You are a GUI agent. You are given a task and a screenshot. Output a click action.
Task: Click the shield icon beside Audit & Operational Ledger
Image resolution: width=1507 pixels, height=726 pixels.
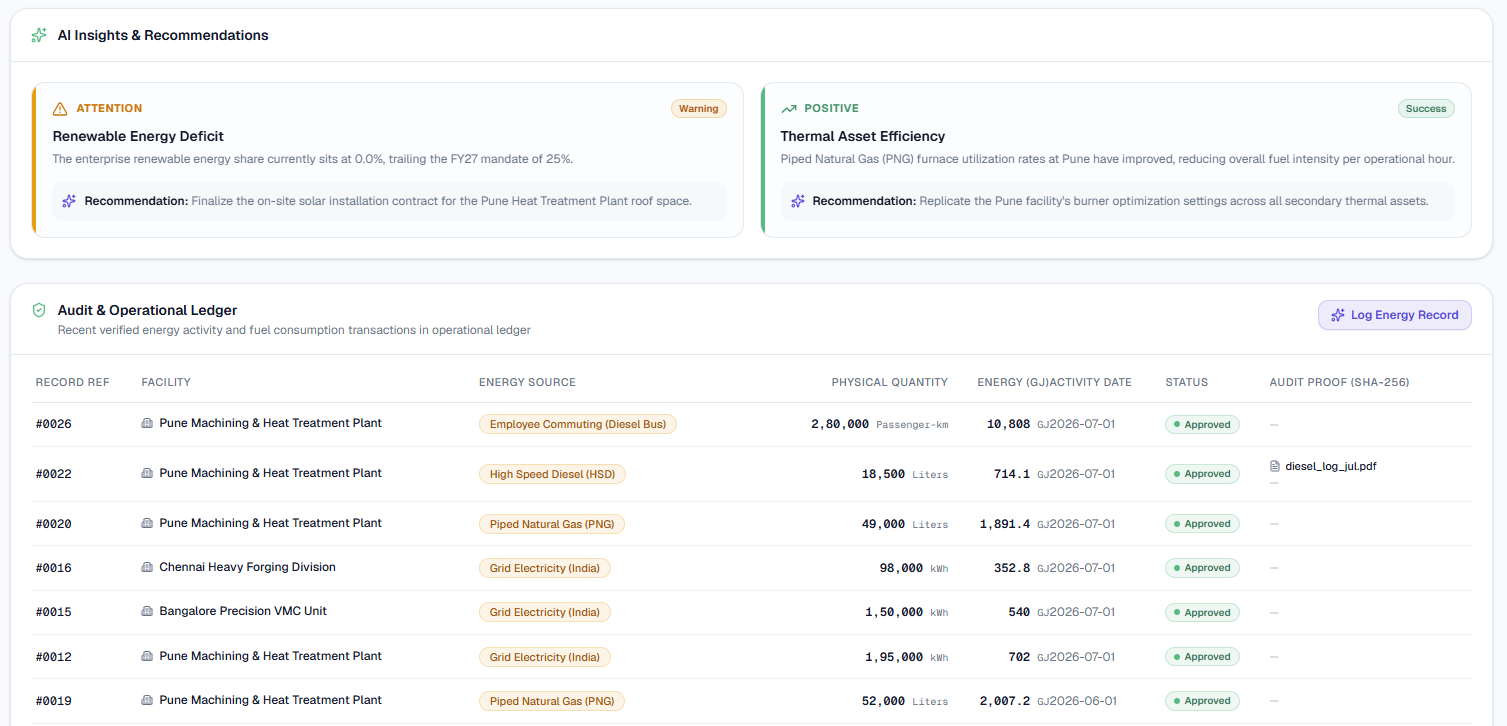tap(39, 310)
